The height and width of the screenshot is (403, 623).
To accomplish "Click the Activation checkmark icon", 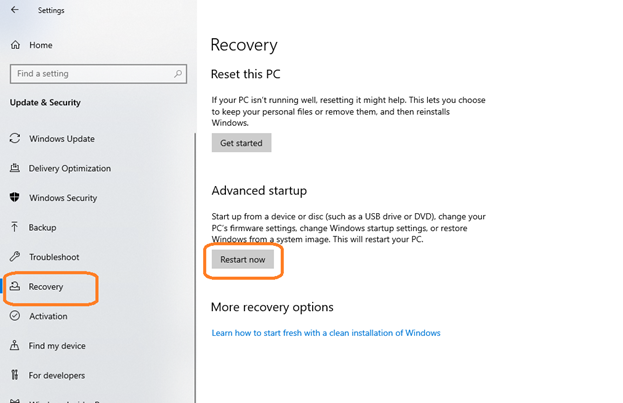I will pos(15,316).
